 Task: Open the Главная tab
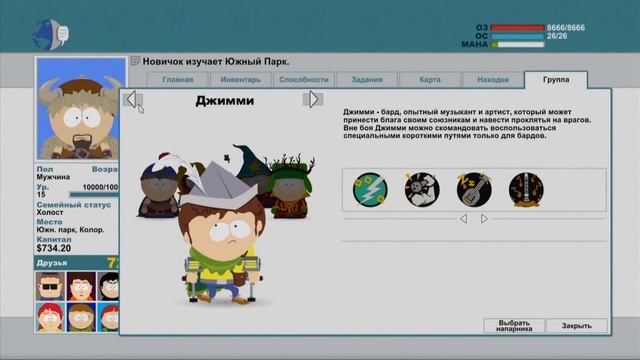click(x=178, y=80)
